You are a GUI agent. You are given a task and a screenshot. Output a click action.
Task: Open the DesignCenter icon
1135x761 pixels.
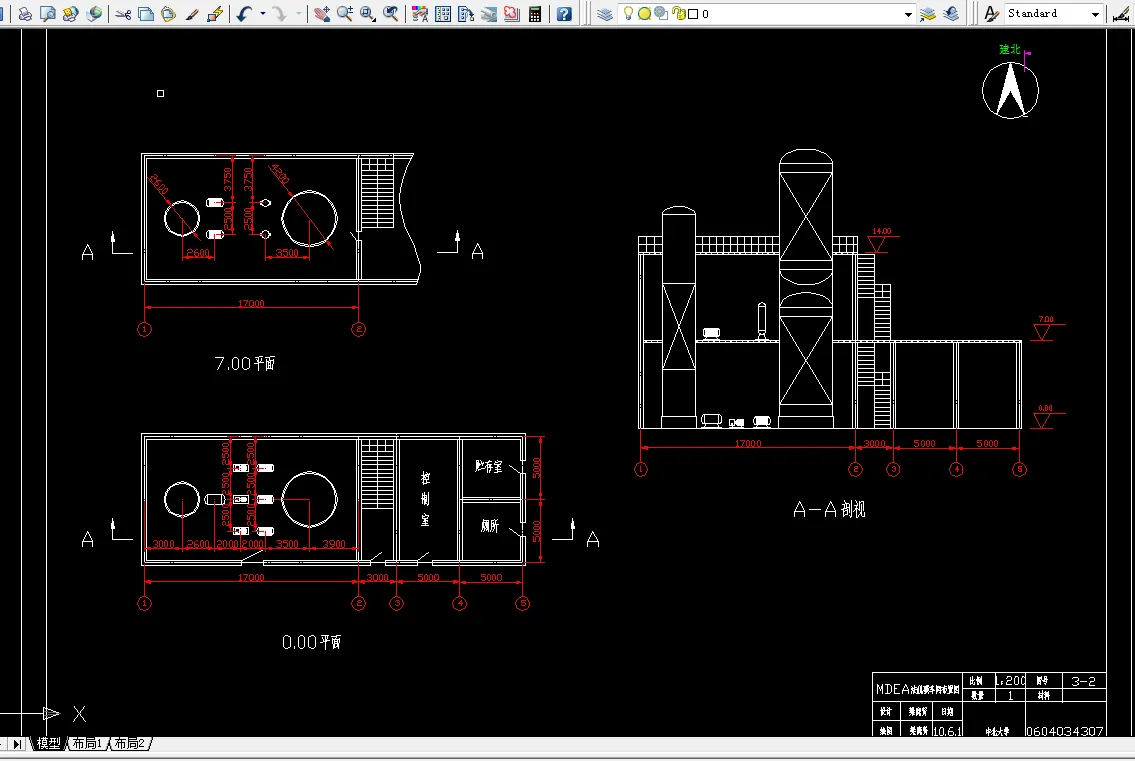[x=443, y=14]
